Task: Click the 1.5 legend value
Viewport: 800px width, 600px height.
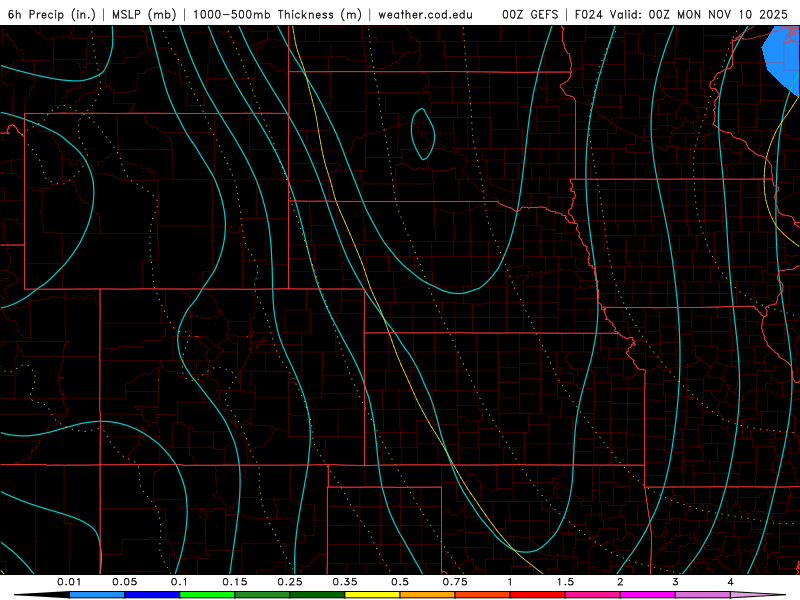Action: [565, 582]
